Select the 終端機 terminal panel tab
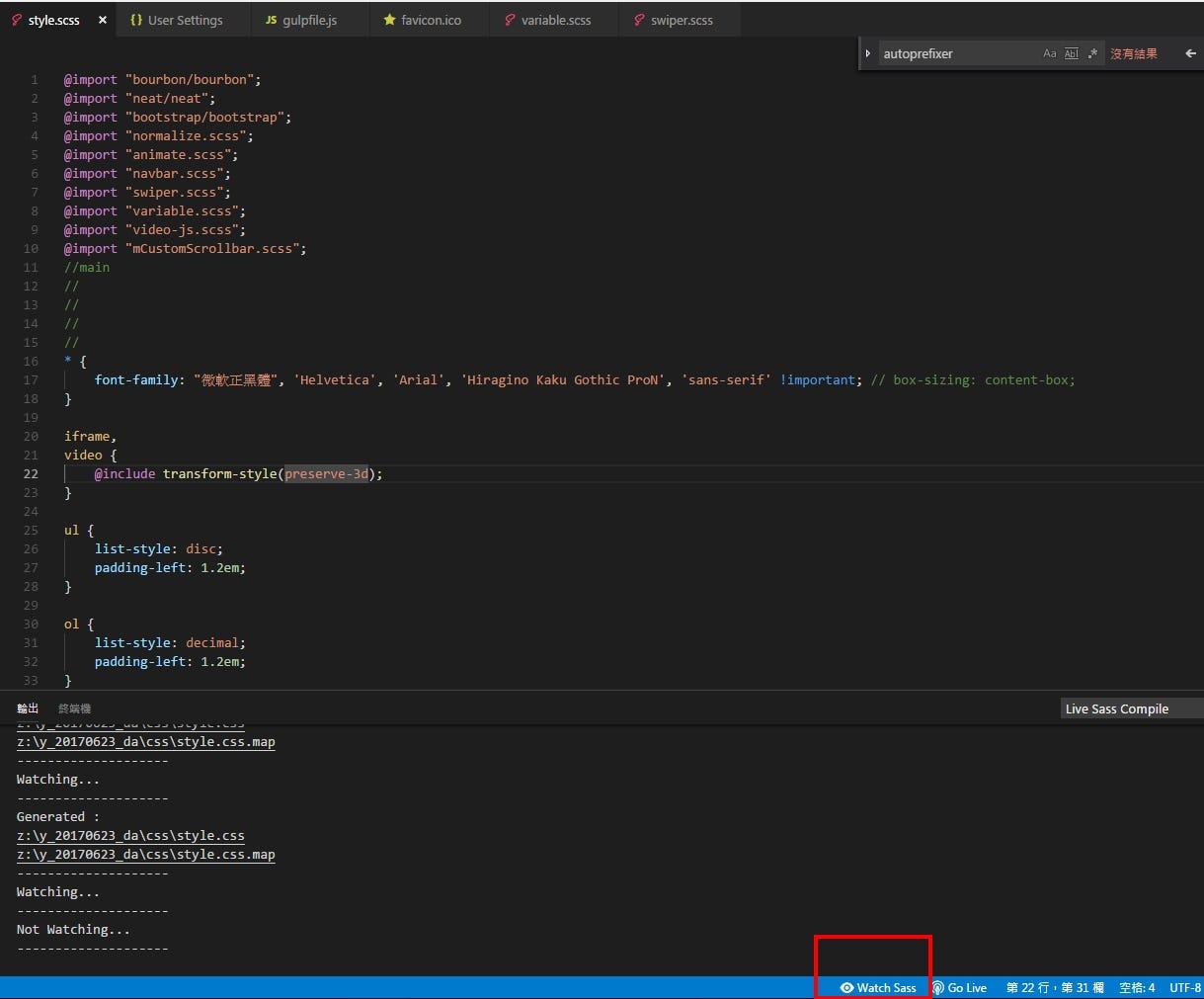The width and height of the screenshot is (1204, 999). tap(74, 708)
